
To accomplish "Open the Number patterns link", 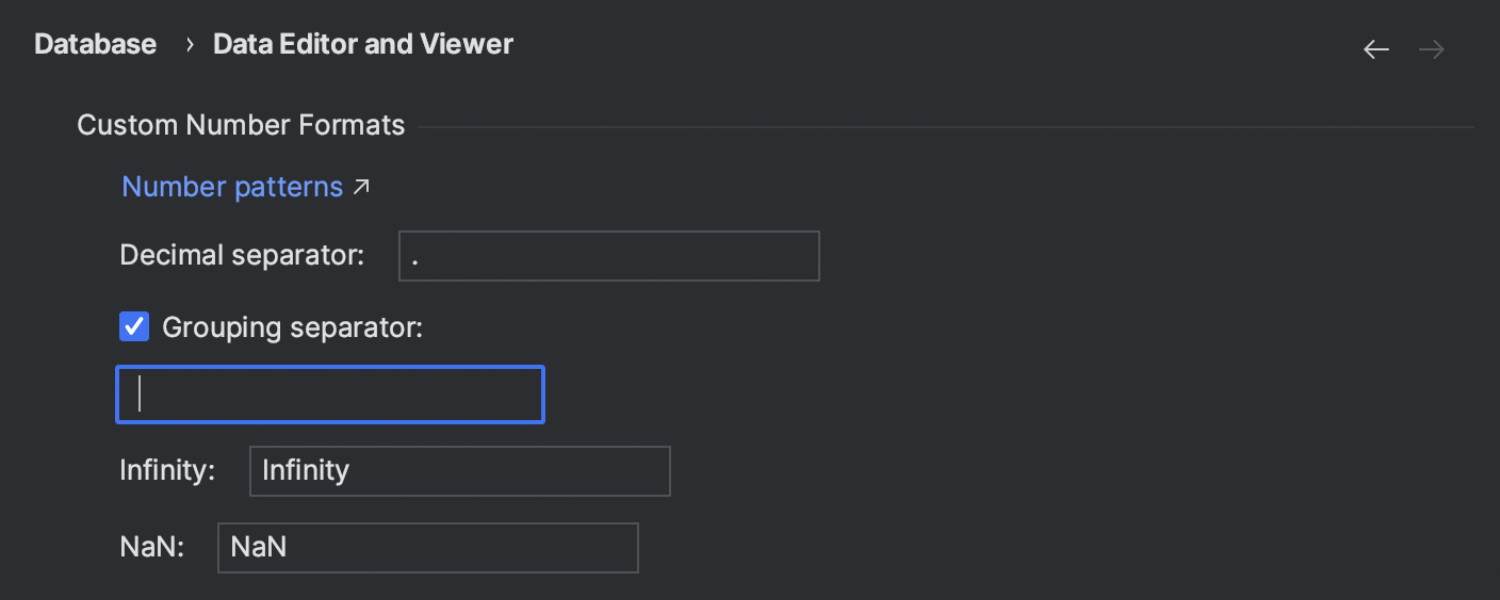I will 232,187.
